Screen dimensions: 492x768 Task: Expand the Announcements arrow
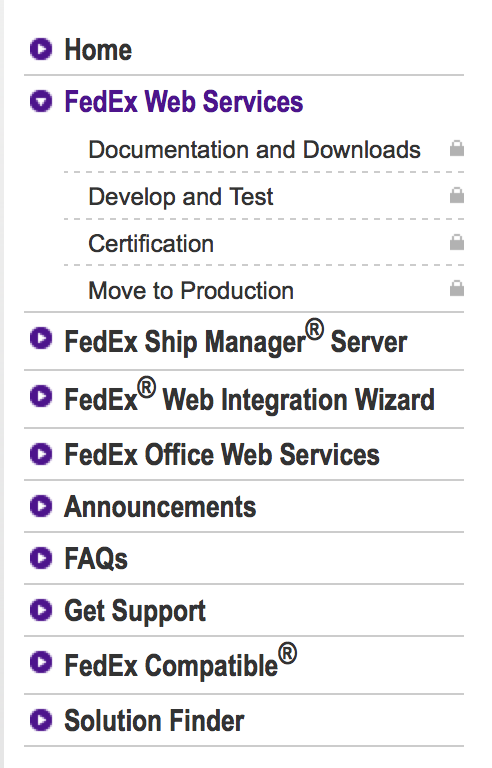[x=41, y=506]
